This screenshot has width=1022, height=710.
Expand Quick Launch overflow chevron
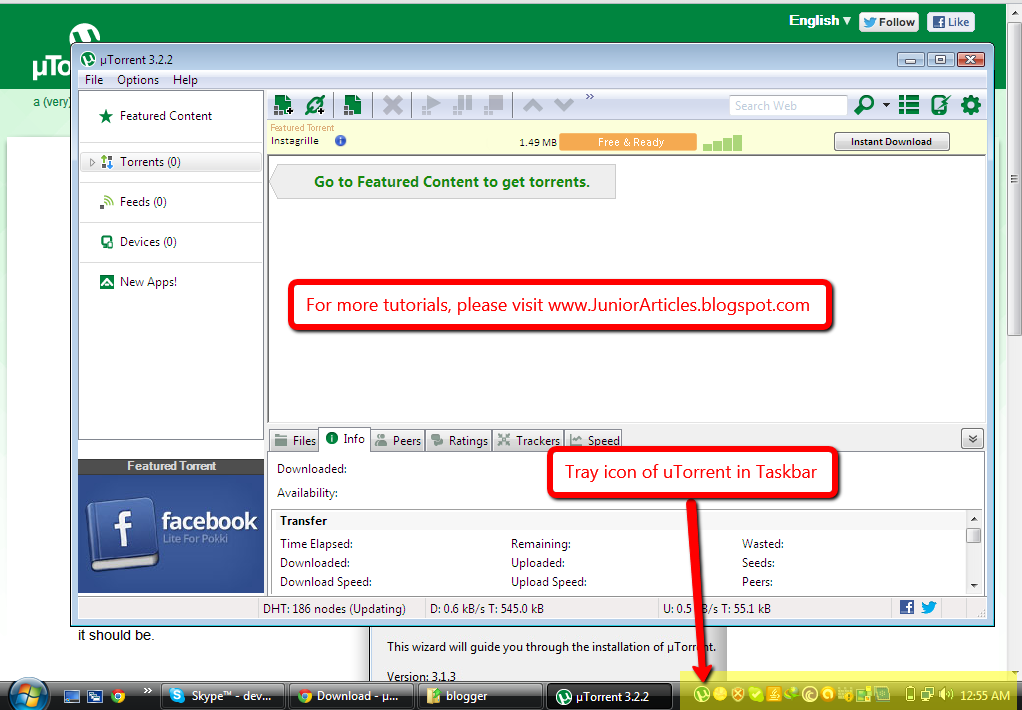pos(147,690)
